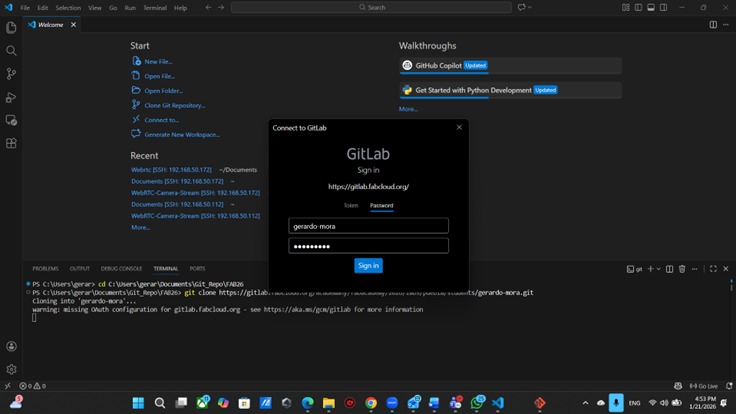Viewport: 736px width, 414px height.
Task: Toggle the secondary side bar
Action: tap(664, 8)
